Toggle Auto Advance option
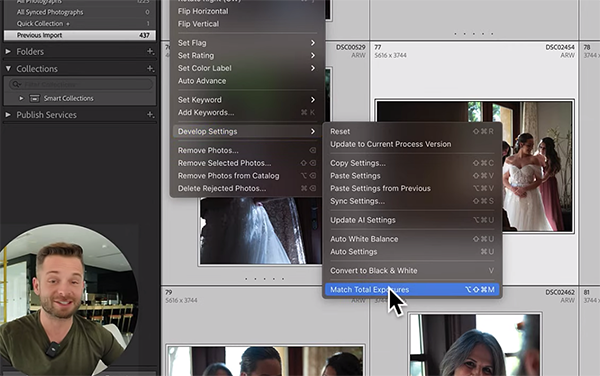 click(x=246, y=81)
